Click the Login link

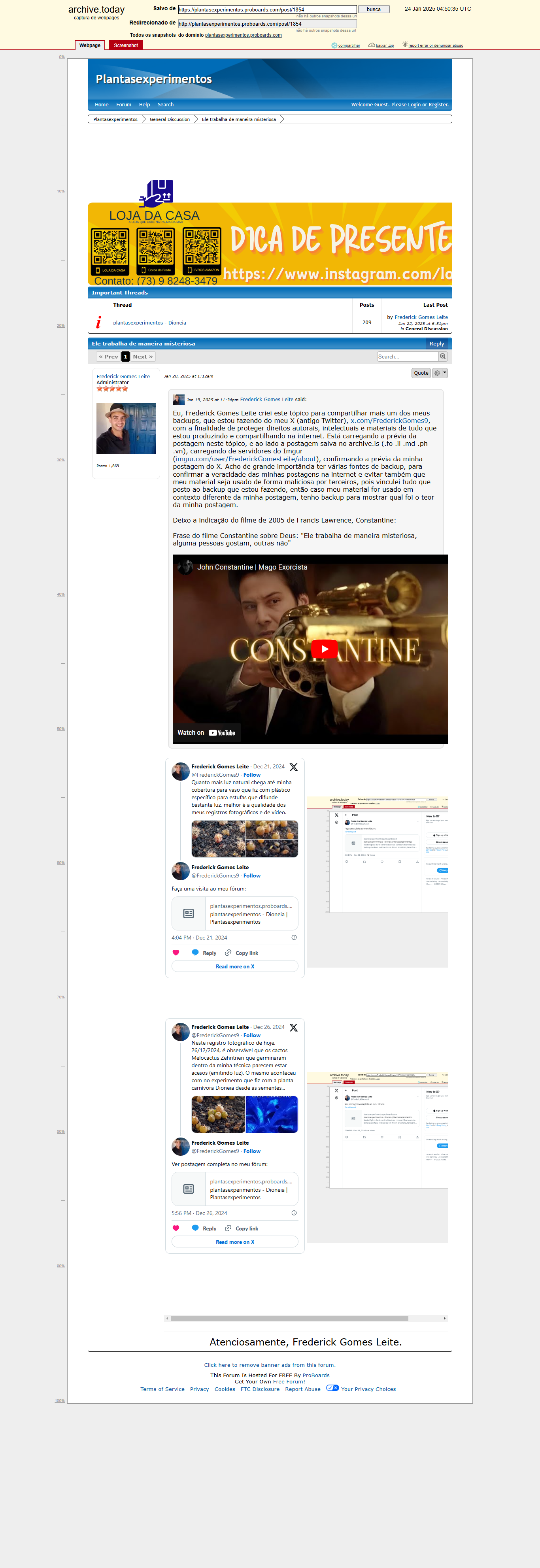click(x=414, y=105)
